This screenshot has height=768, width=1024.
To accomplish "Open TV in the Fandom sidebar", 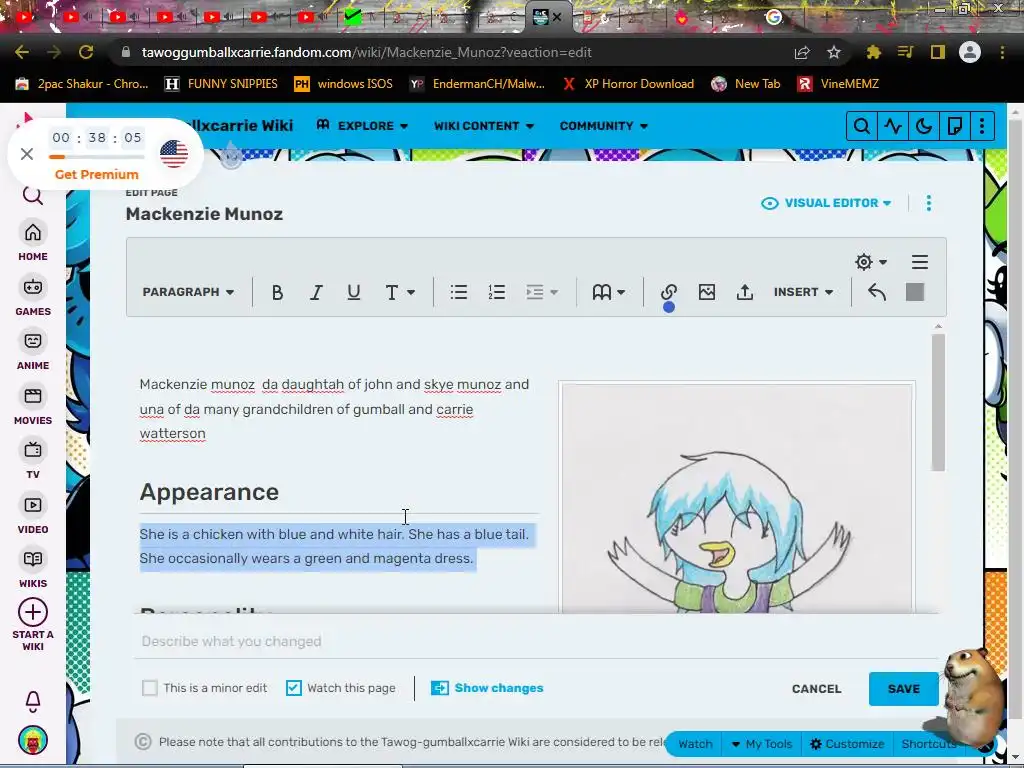I will click(33, 460).
